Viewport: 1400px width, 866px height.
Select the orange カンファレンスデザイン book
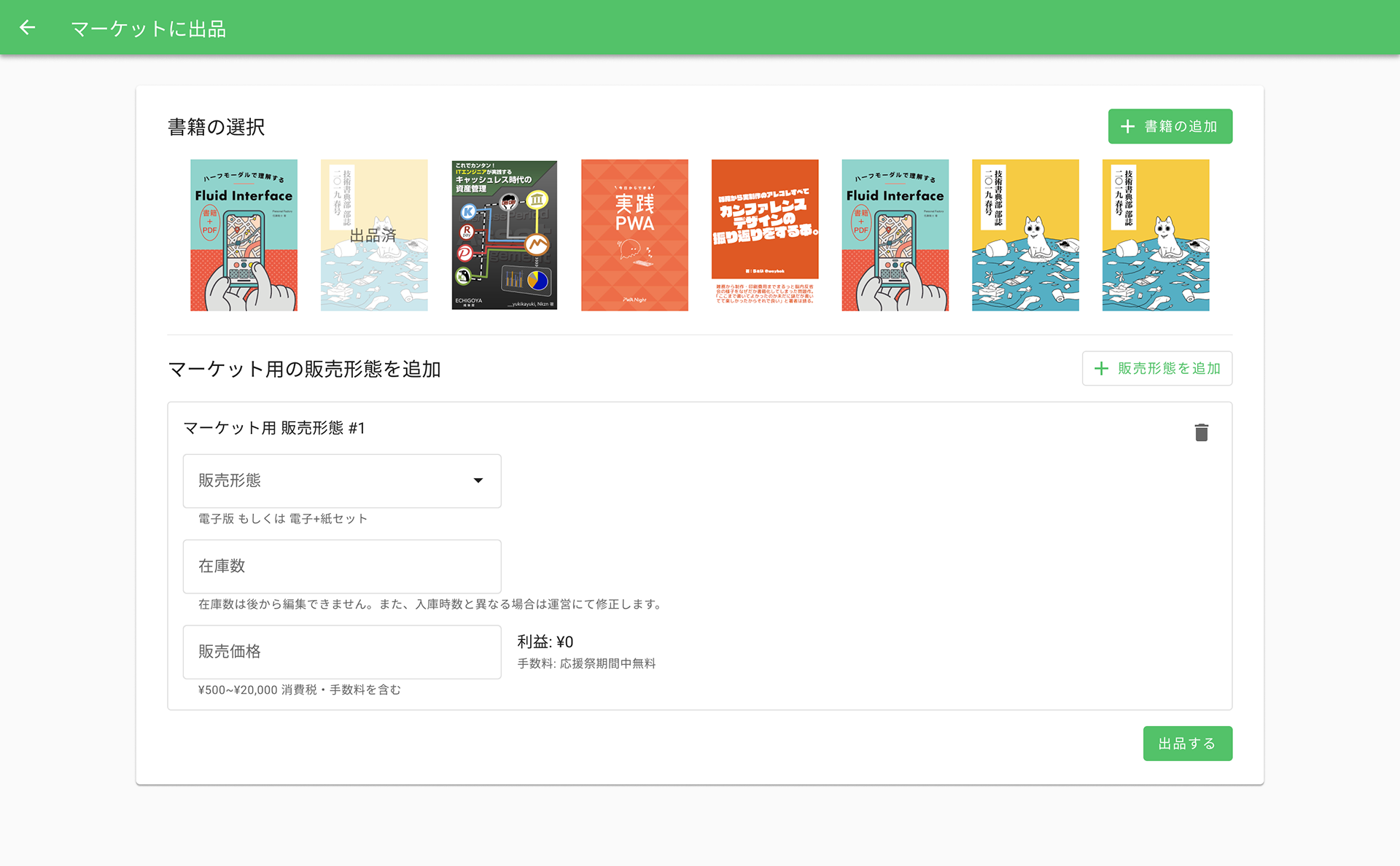tap(764, 232)
